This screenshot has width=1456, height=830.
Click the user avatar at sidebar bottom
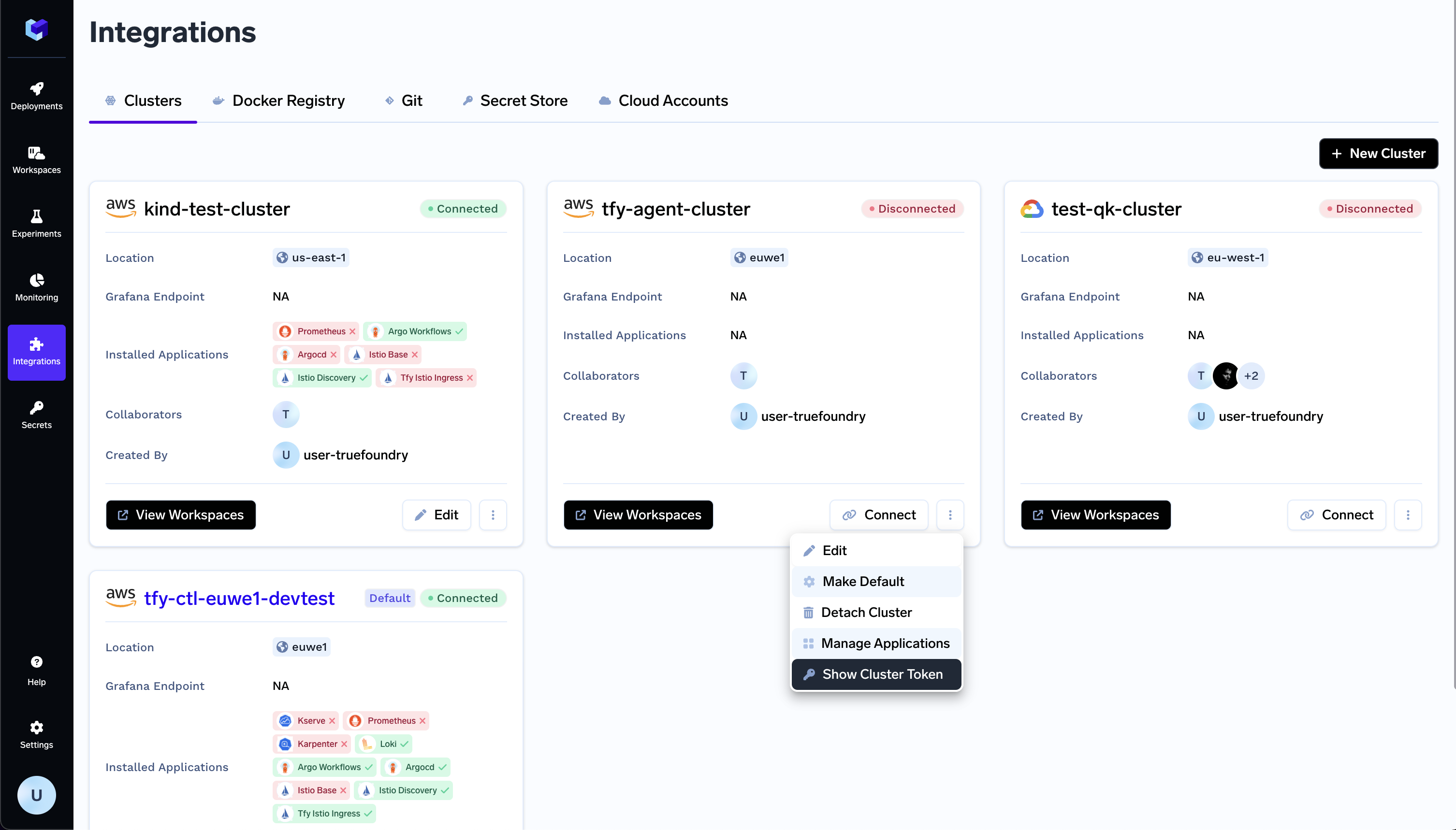tap(37, 795)
